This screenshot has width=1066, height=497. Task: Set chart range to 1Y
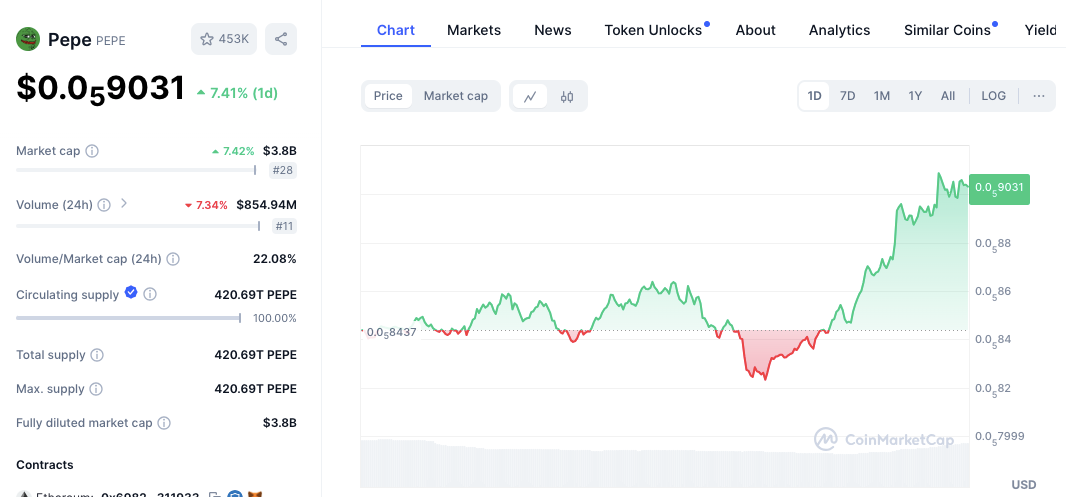(915, 96)
